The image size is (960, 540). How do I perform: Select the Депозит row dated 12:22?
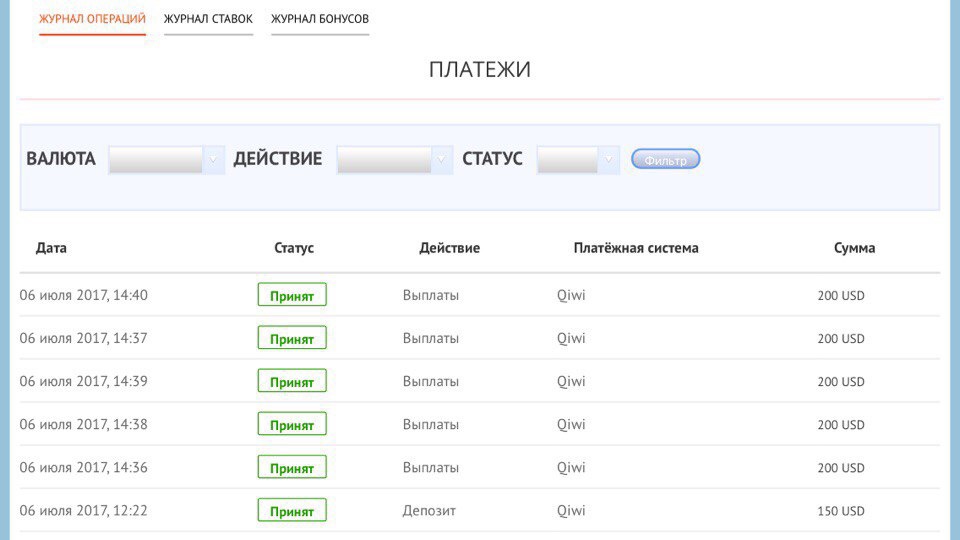[x=429, y=510]
